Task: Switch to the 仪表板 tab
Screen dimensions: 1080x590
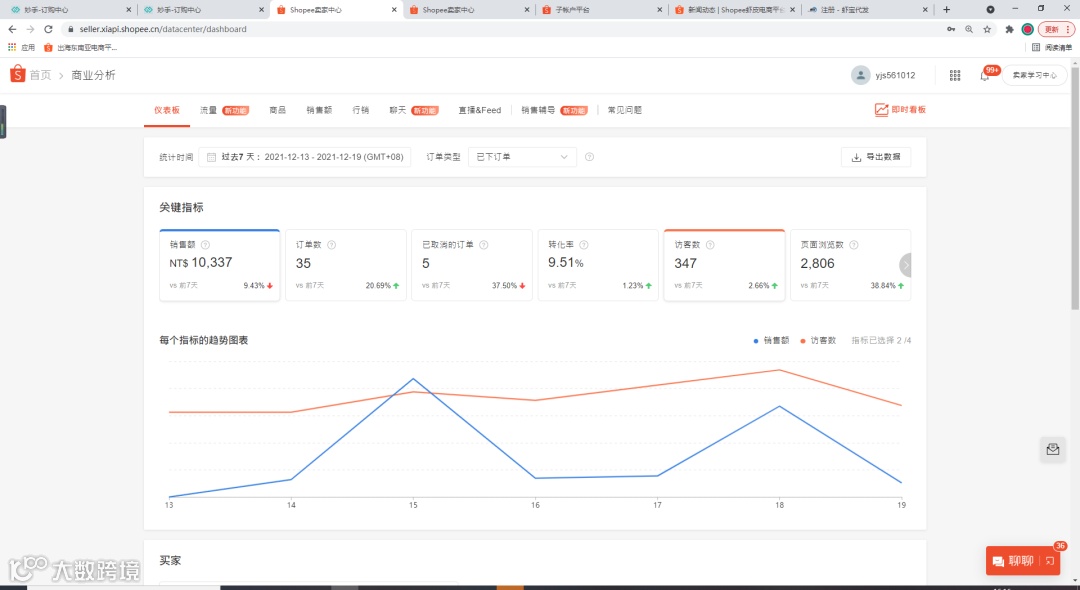Action: [167, 110]
